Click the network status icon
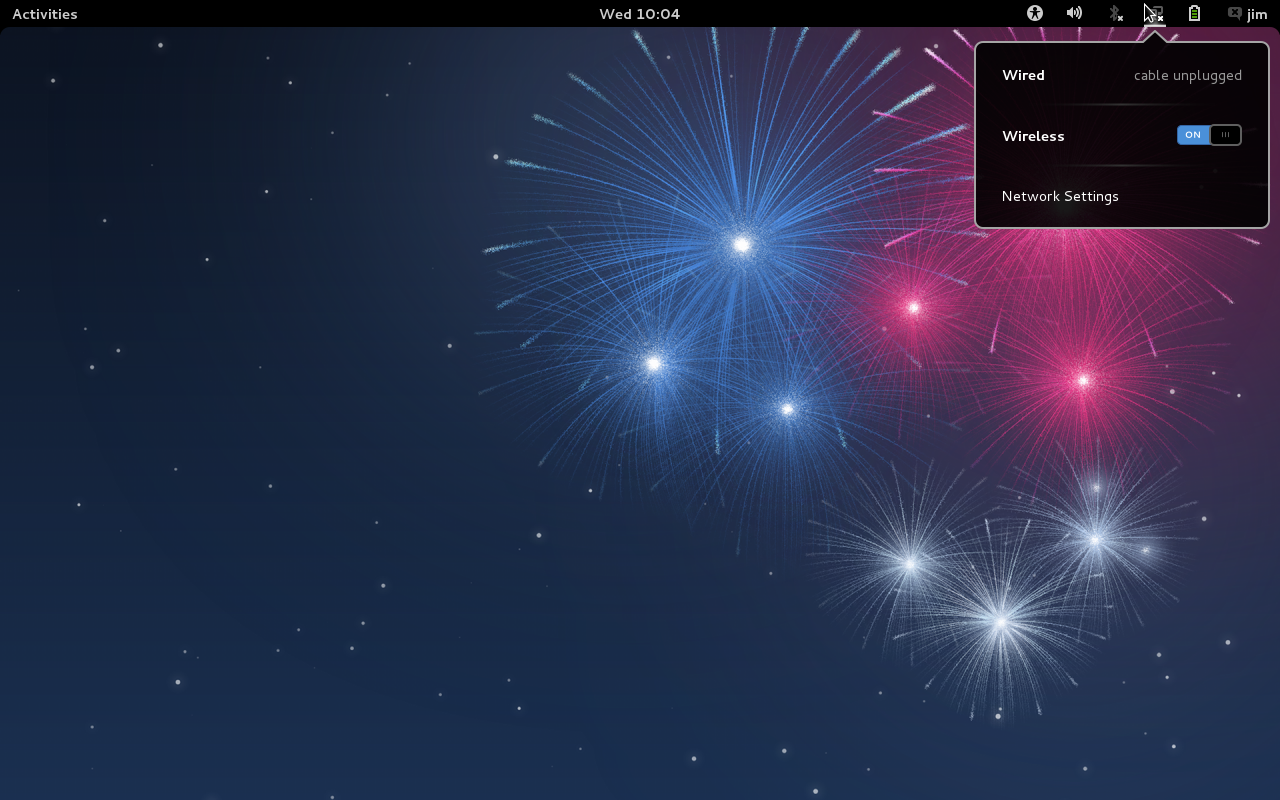 click(1154, 14)
